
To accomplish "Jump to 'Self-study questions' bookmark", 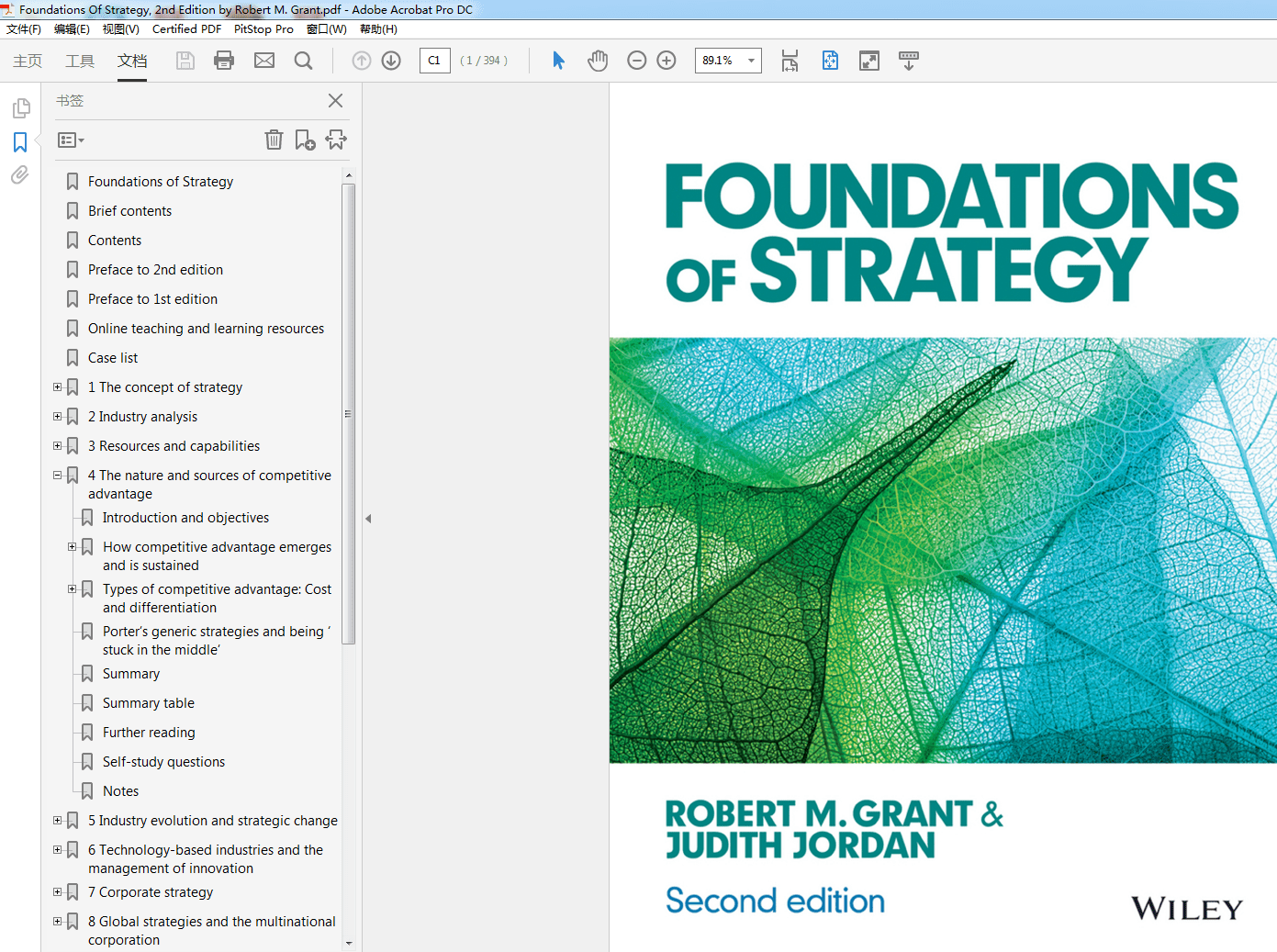I will click(163, 762).
